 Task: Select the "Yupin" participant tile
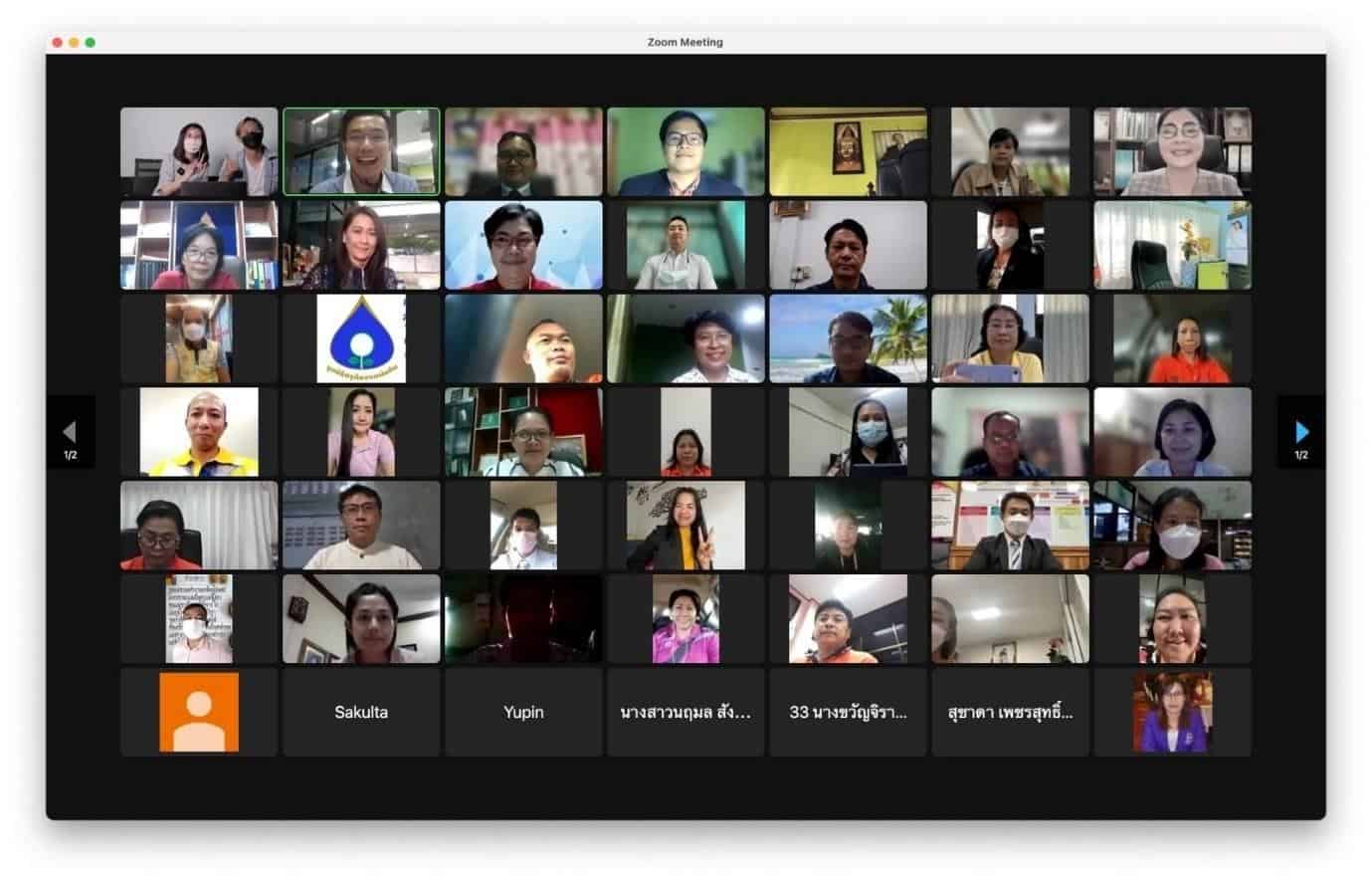(523, 712)
